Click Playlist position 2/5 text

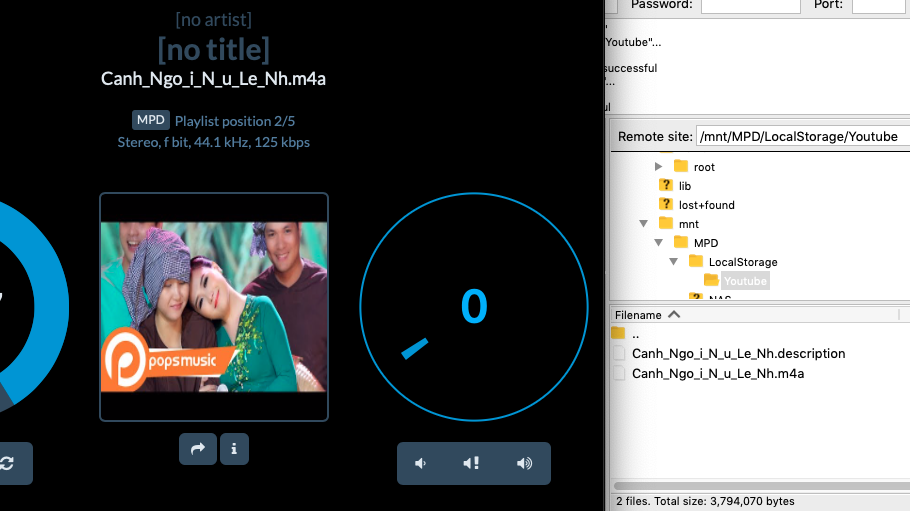coord(235,121)
